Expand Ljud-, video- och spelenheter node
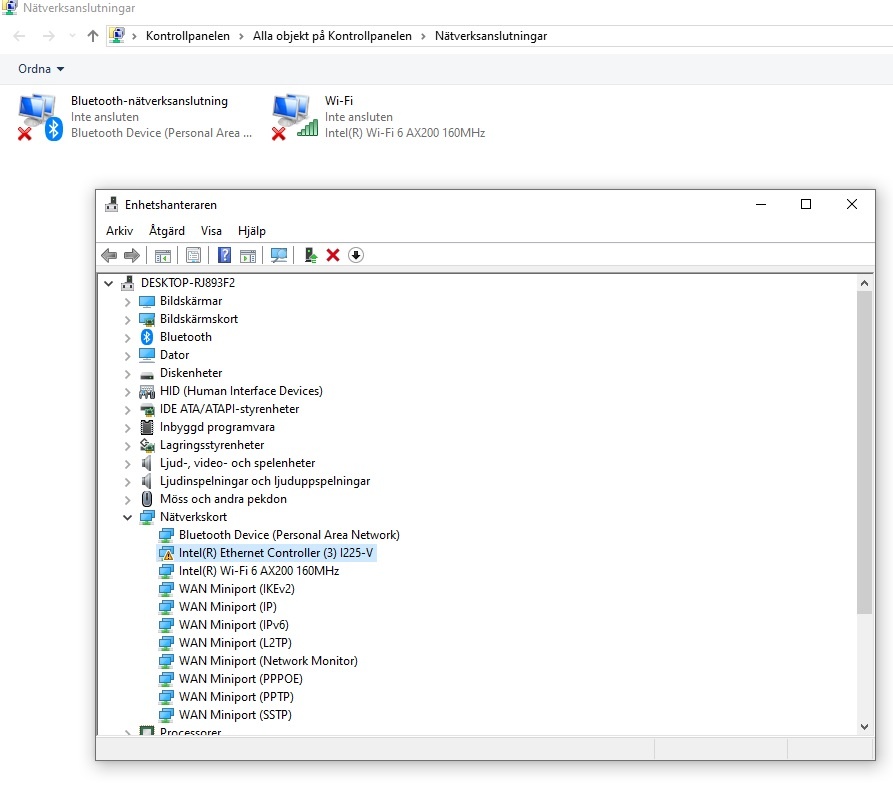The width and height of the screenshot is (893, 787). click(128, 464)
